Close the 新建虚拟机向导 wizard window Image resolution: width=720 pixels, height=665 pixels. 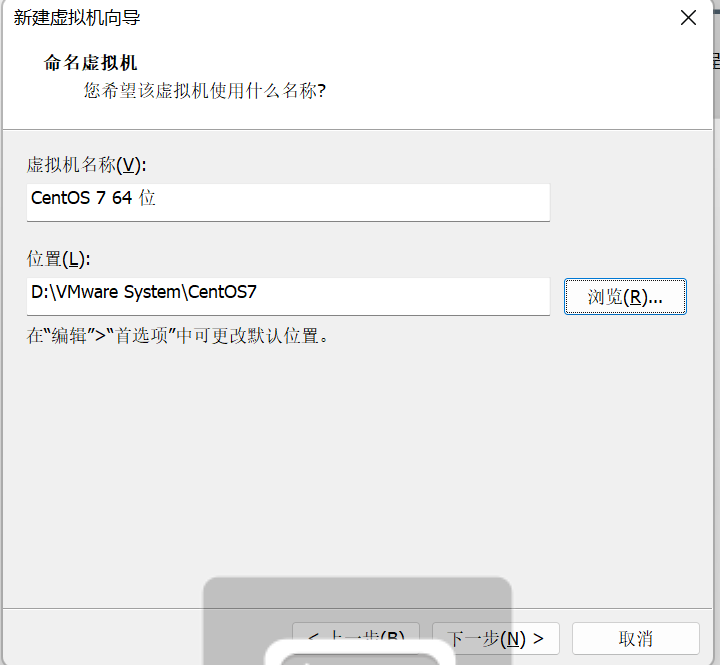point(688,18)
